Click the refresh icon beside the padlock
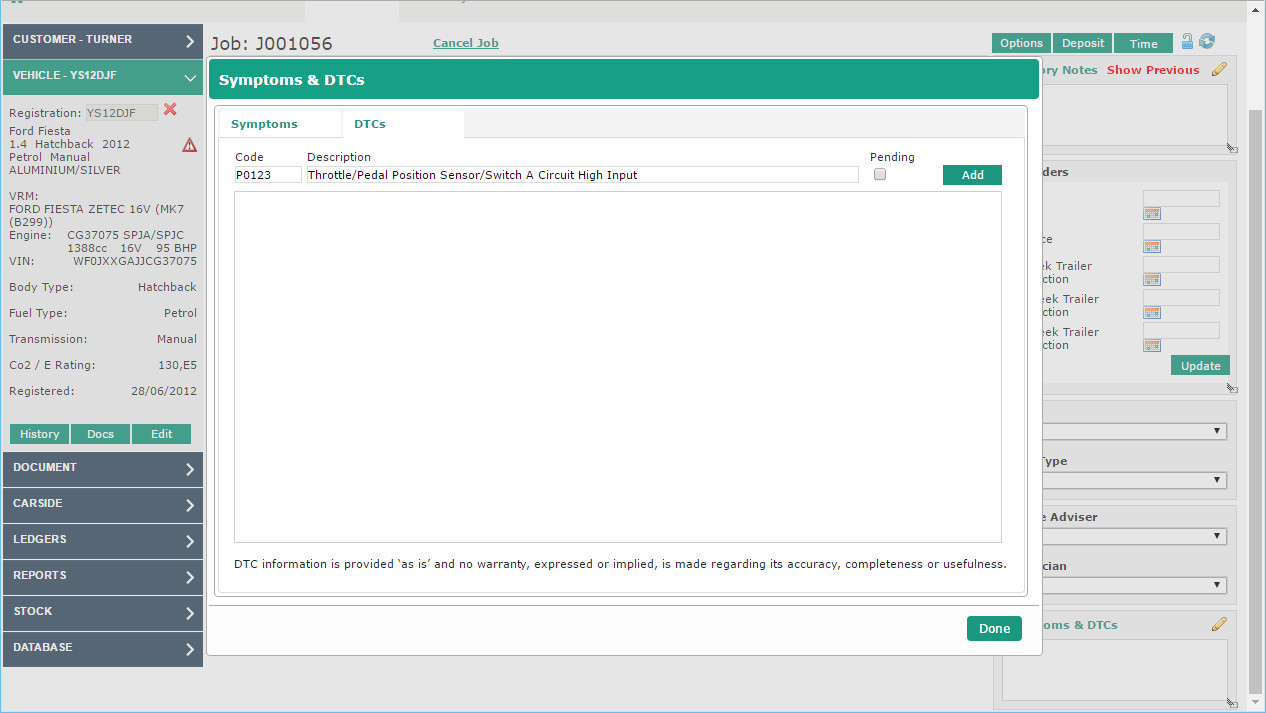The image size is (1266, 713). (x=1207, y=42)
